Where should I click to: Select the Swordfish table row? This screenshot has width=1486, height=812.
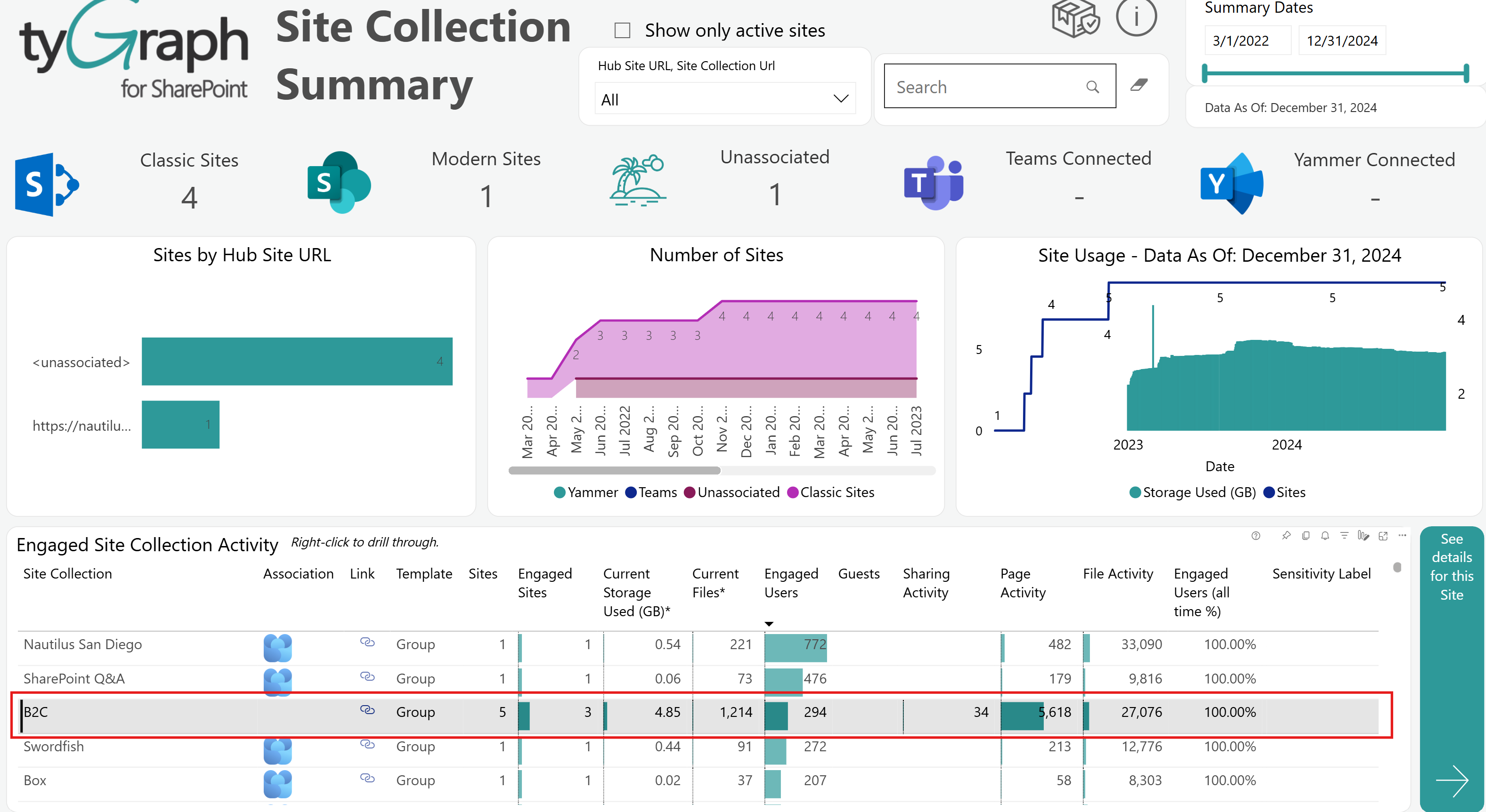coord(698,746)
